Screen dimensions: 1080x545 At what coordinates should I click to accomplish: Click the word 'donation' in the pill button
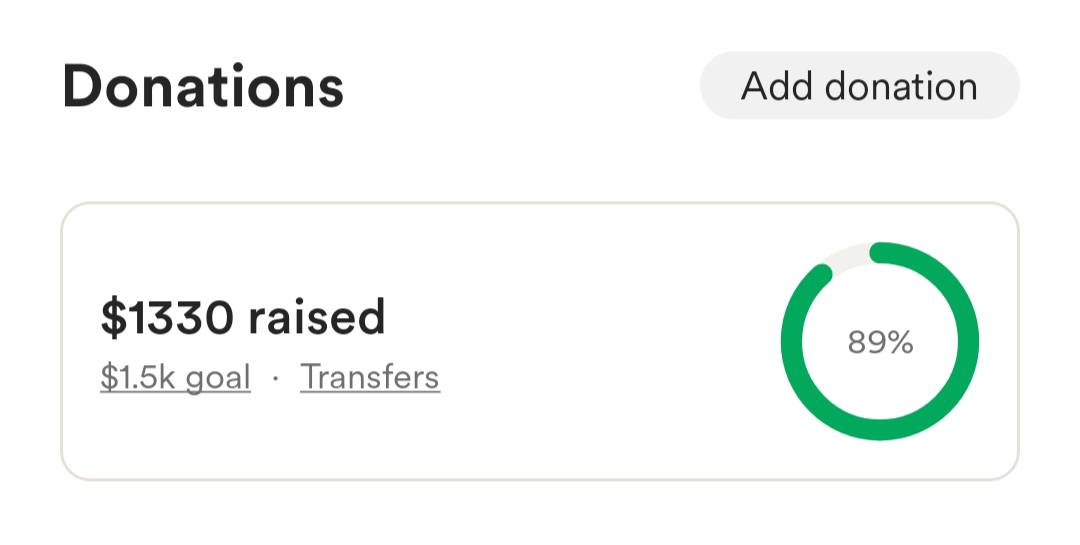pos(901,86)
